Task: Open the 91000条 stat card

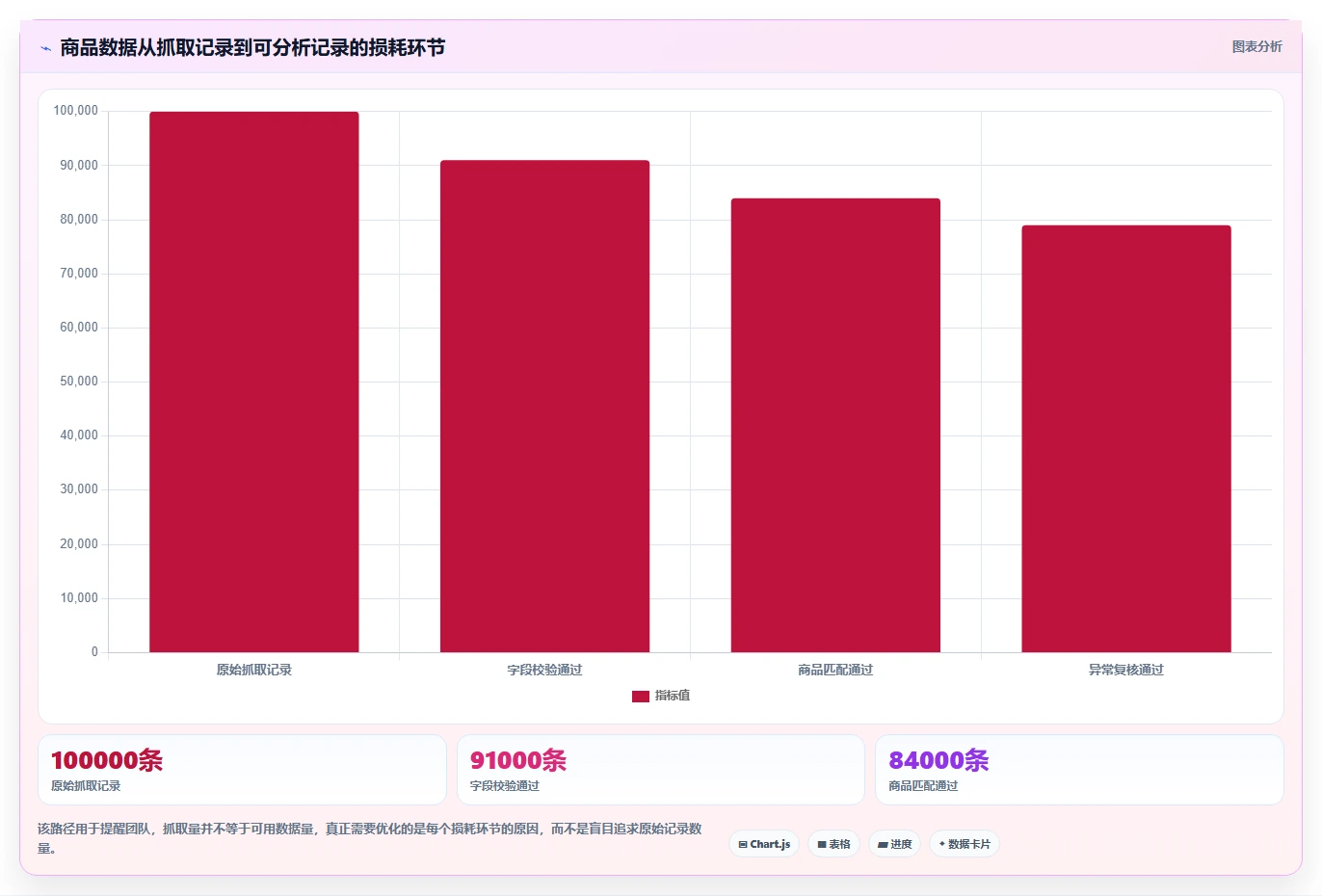Action: click(x=660, y=770)
